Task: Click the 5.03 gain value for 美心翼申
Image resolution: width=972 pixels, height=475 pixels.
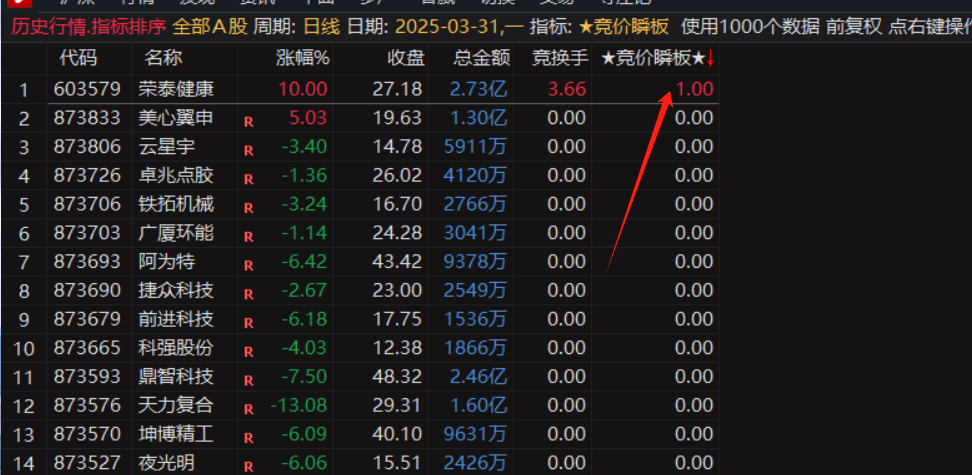Action: pyautogui.click(x=308, y=117)
